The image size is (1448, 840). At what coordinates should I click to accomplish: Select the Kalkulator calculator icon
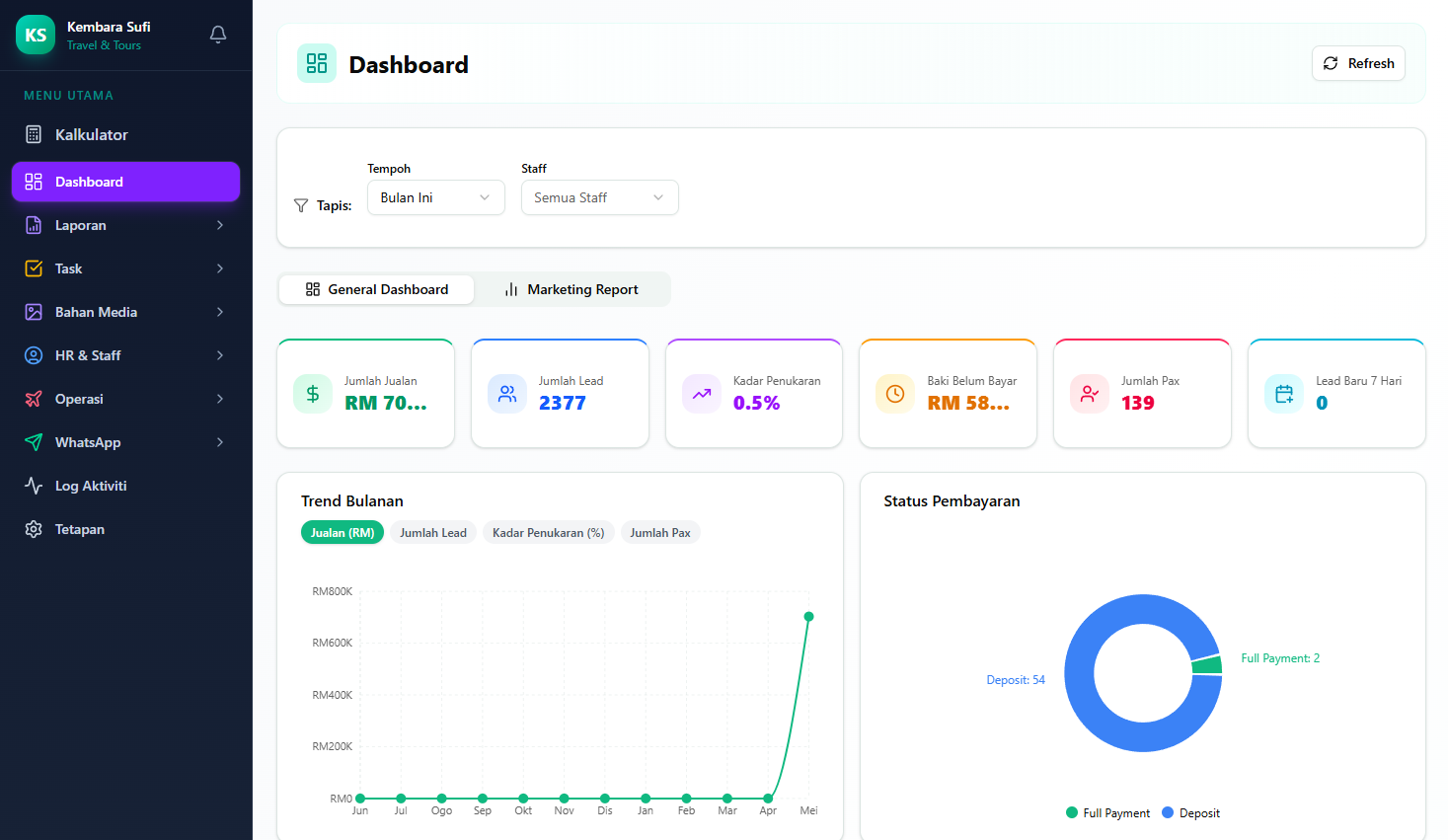pos(34,134)
